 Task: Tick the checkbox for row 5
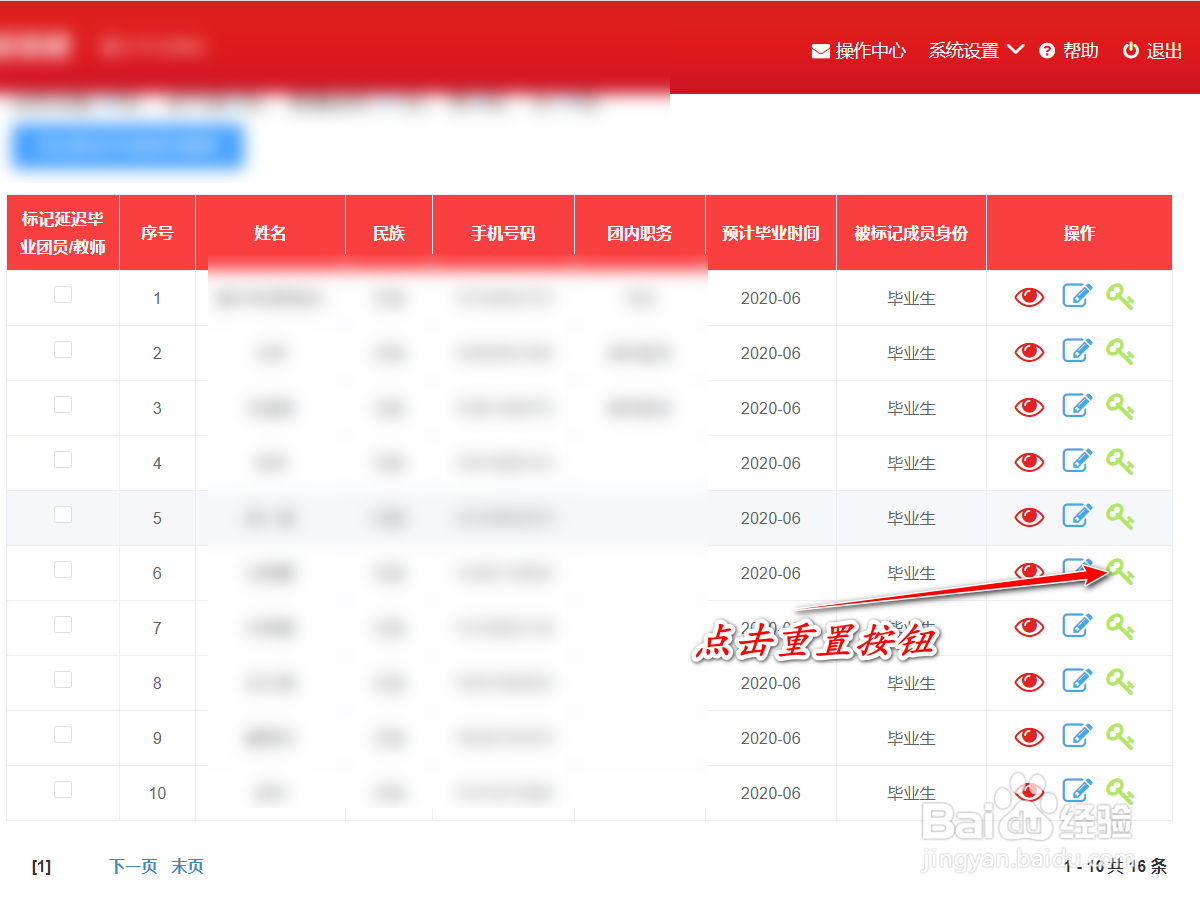coord(62,513)
